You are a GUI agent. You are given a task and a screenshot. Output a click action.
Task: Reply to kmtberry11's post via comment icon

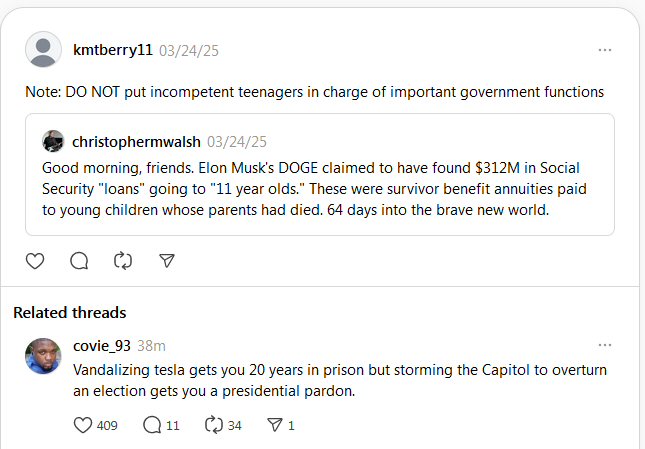pyautogui.click(x=79, y=261)
